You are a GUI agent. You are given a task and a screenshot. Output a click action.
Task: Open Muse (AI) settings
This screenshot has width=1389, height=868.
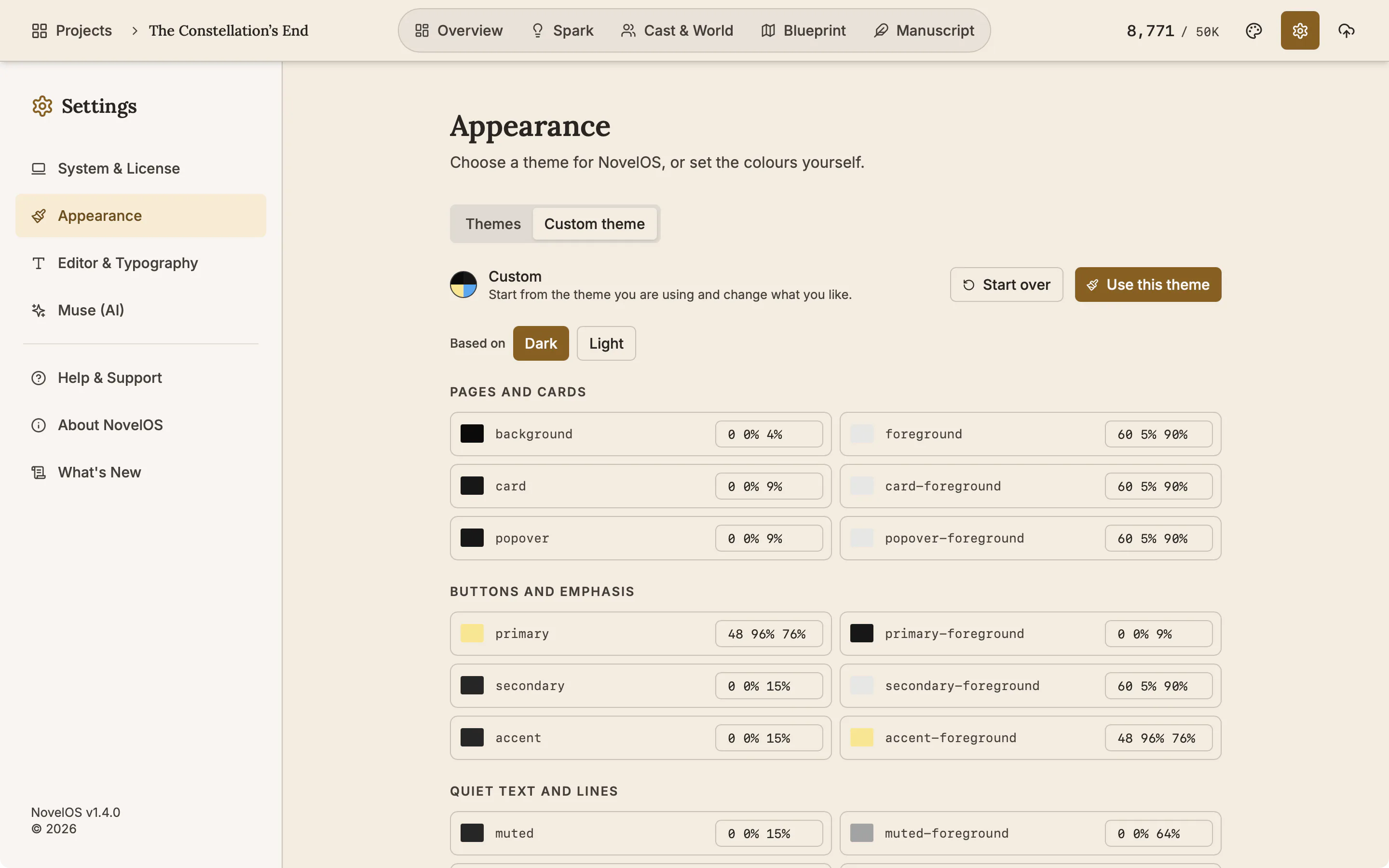[x=141, y=310]
